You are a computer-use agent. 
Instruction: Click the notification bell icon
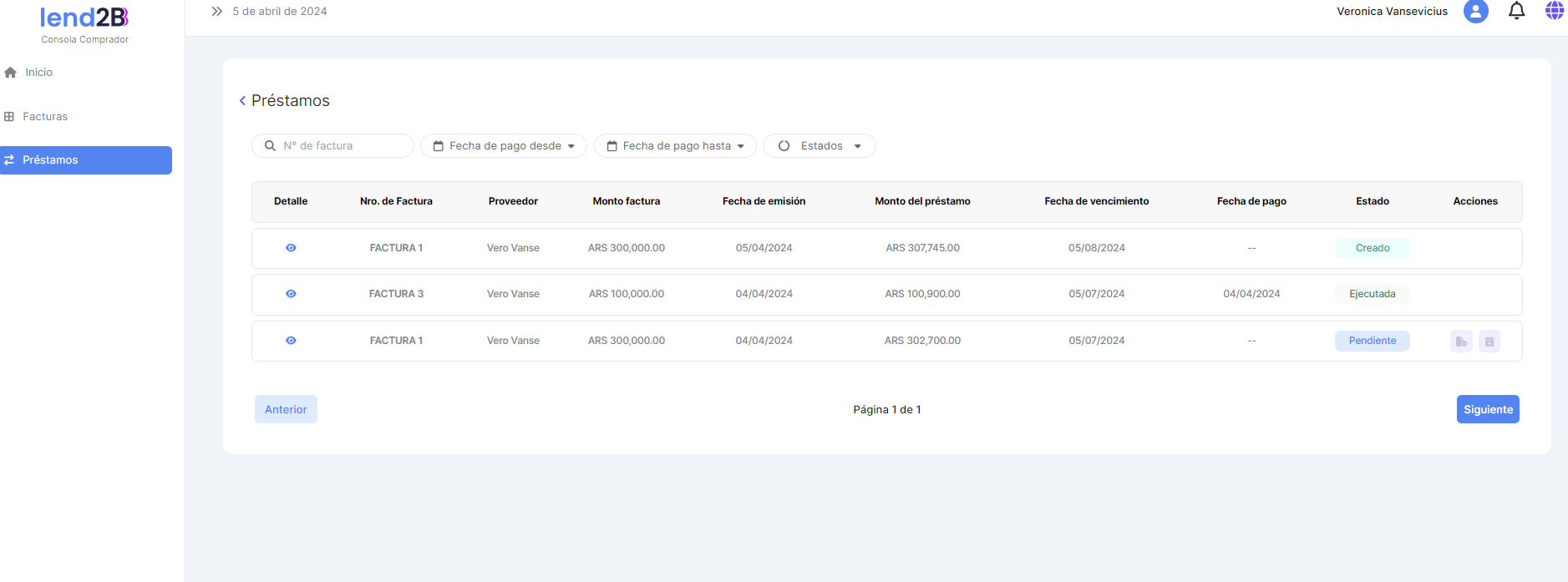coord(1516,11)
